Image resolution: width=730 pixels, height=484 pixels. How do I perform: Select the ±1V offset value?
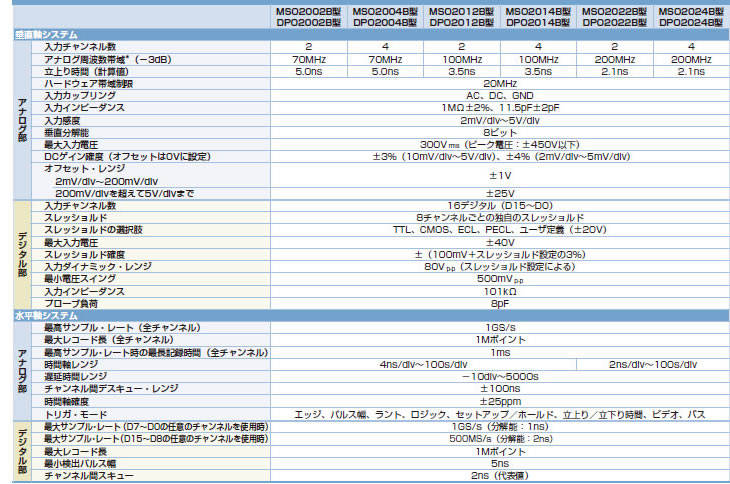pos(500,175)
